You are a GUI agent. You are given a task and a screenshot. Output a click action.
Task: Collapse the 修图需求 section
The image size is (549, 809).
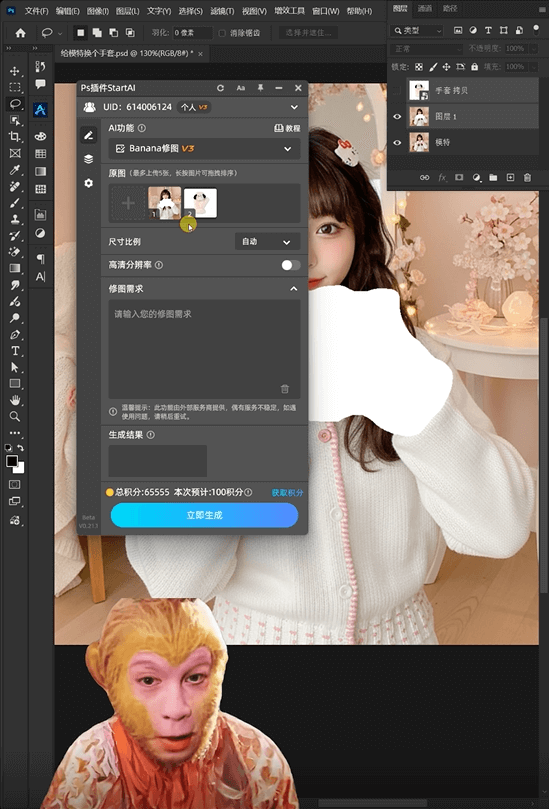294,289
